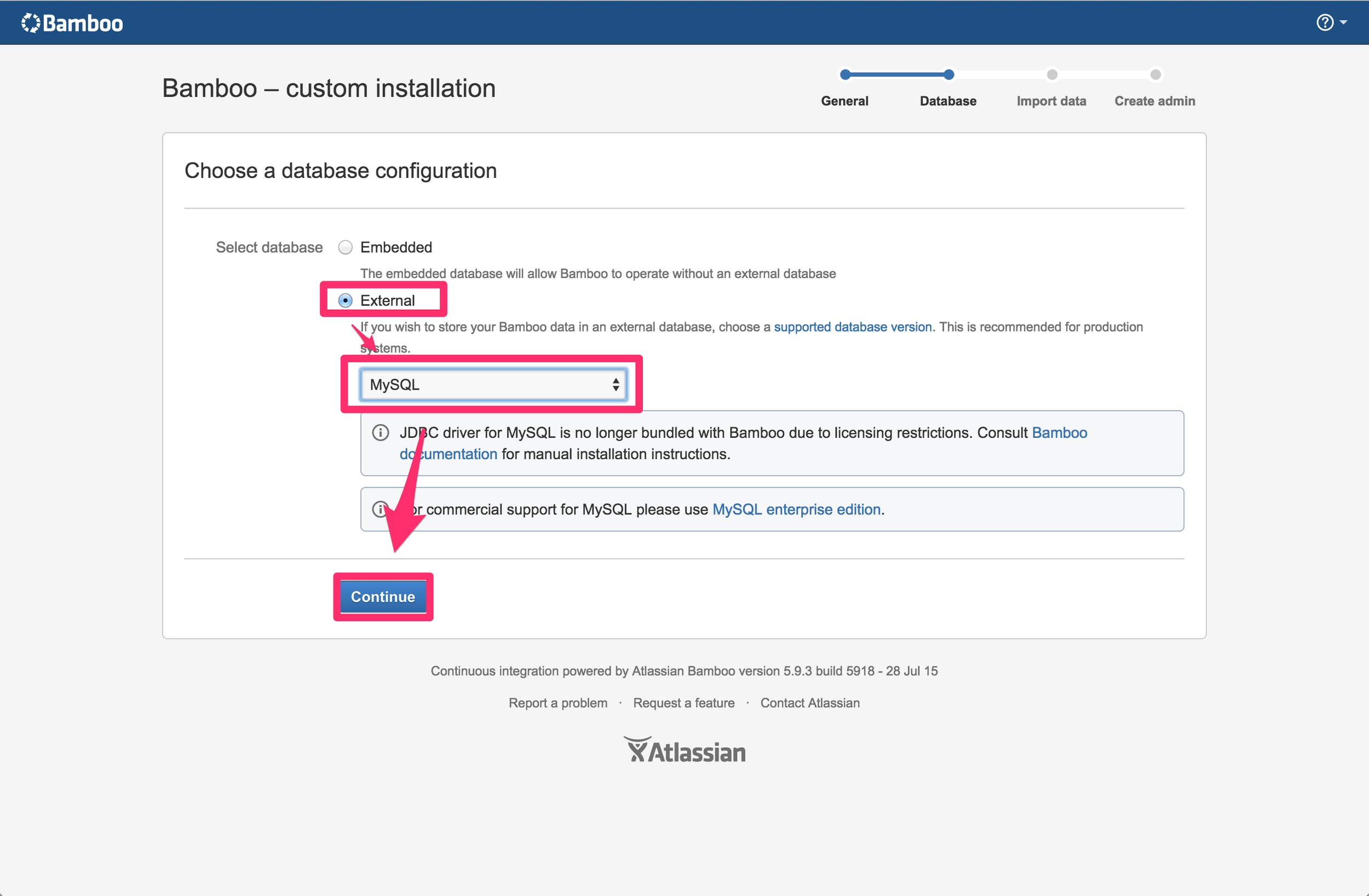
Task: Click the Create admin progress dot
Action: coord(1155,74)
